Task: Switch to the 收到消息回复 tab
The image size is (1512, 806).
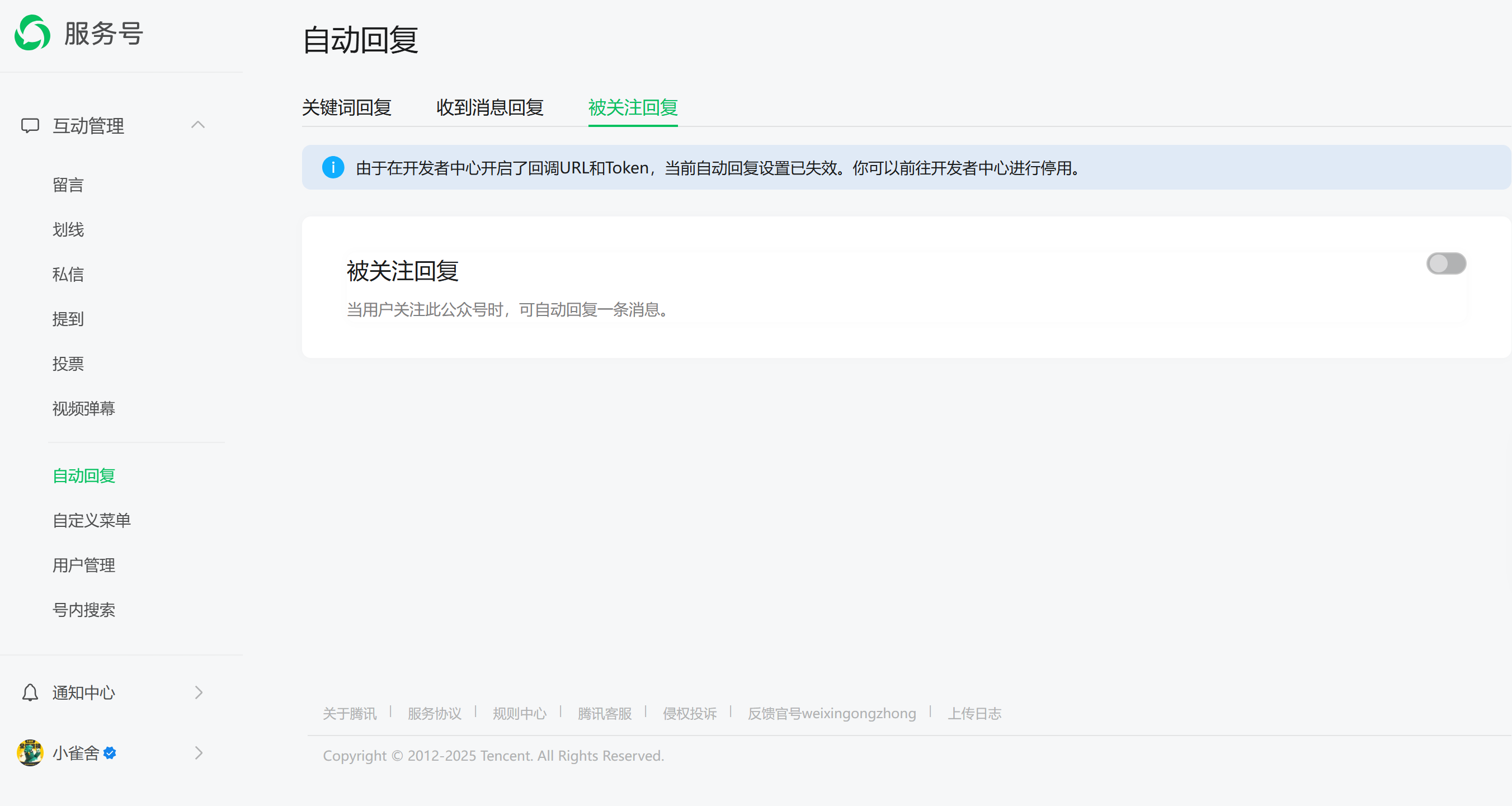Action: 489,107
